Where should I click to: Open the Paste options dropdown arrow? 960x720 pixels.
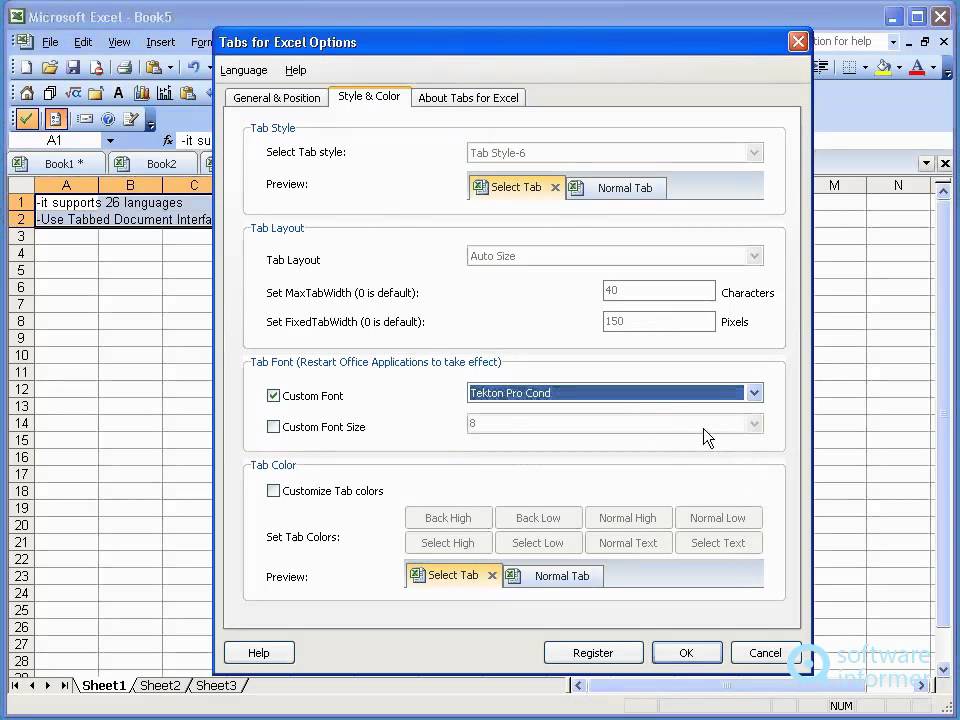pyautogui.click(x=170, y=67)
